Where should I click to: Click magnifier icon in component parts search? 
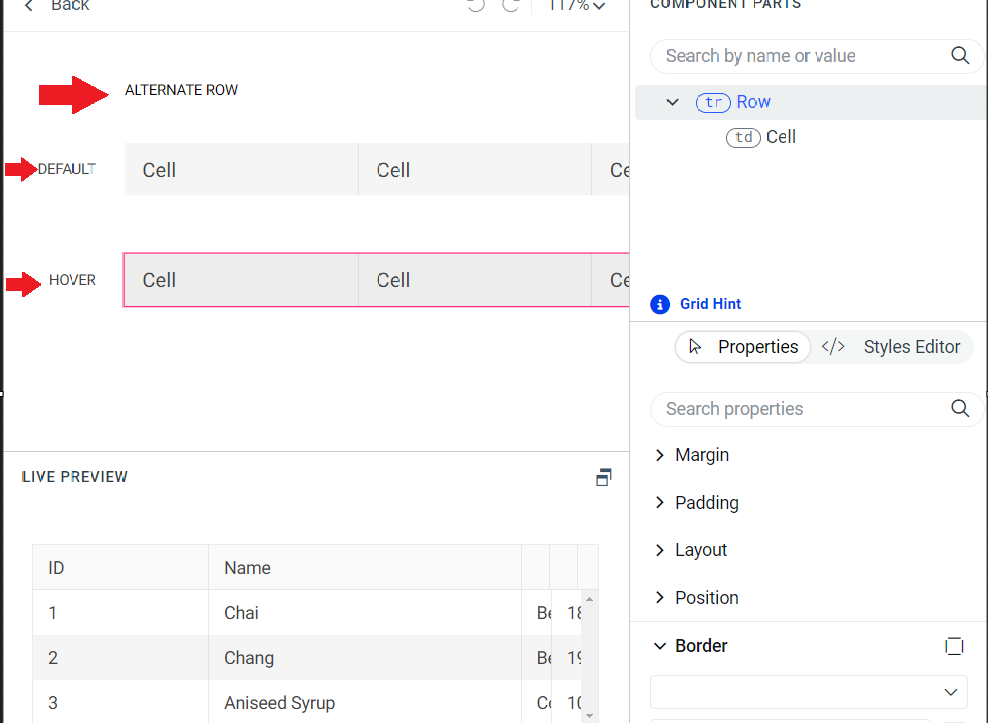[960, 56]
